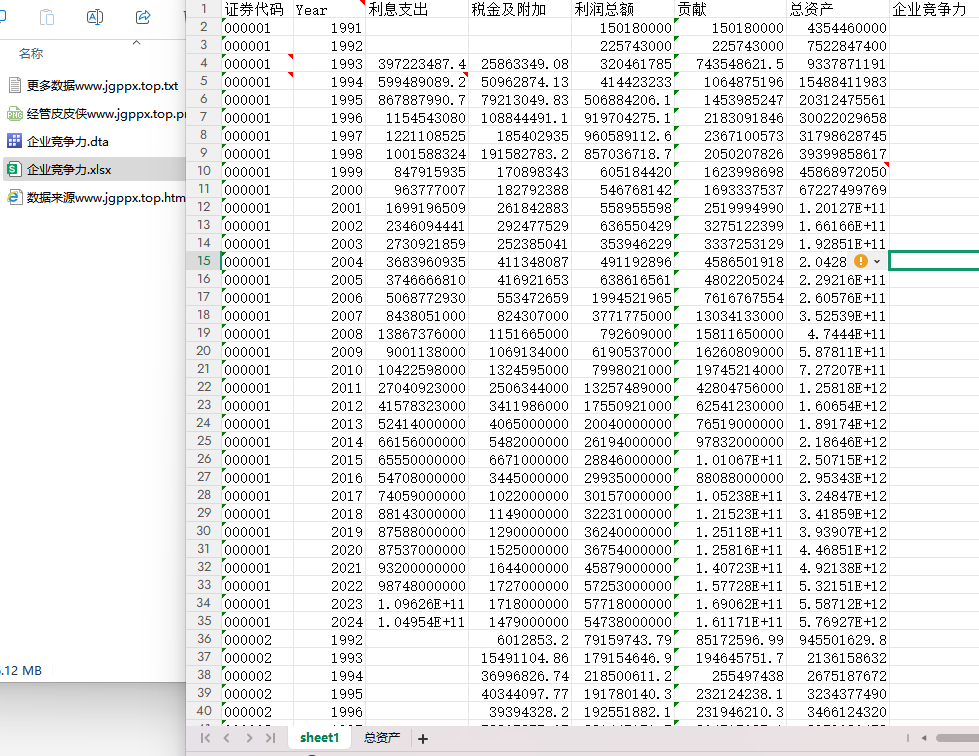This screenshot has width=979, height=756.
Task: Click the cell with value 397223487.4
Action: [x=417, y=64]
